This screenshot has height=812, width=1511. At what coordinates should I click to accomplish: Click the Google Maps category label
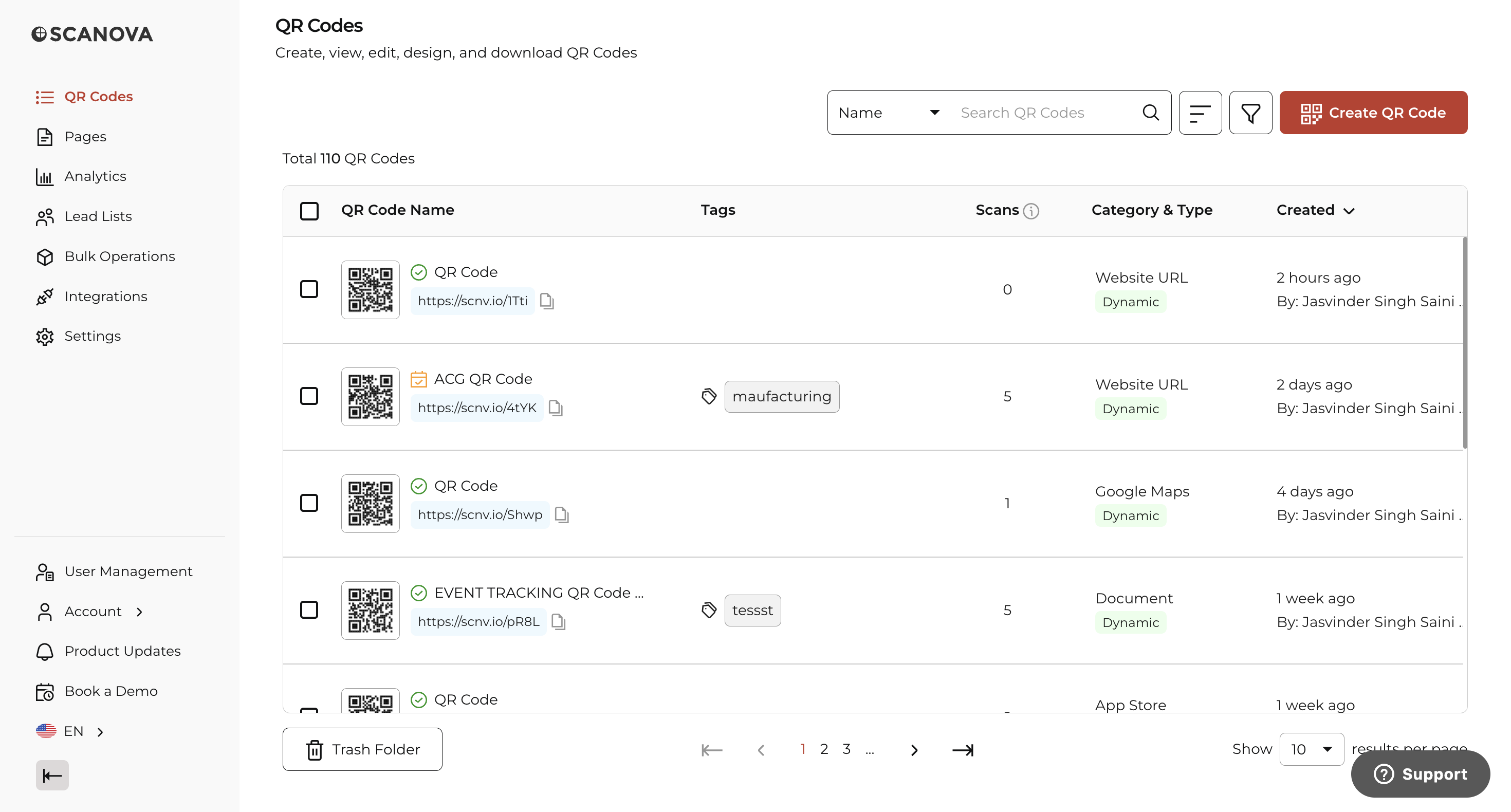coord(1142,492)
